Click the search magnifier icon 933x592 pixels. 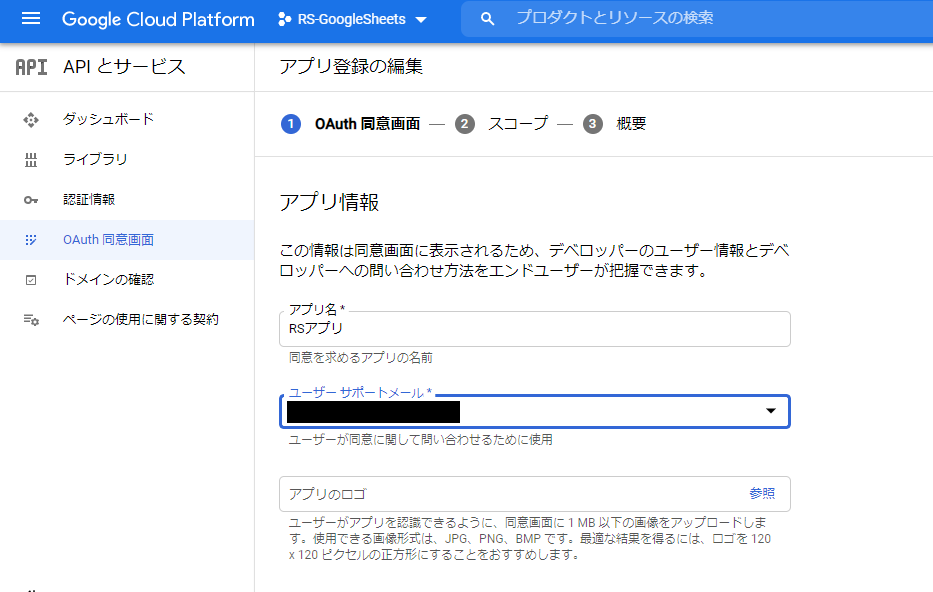[487, 19]
